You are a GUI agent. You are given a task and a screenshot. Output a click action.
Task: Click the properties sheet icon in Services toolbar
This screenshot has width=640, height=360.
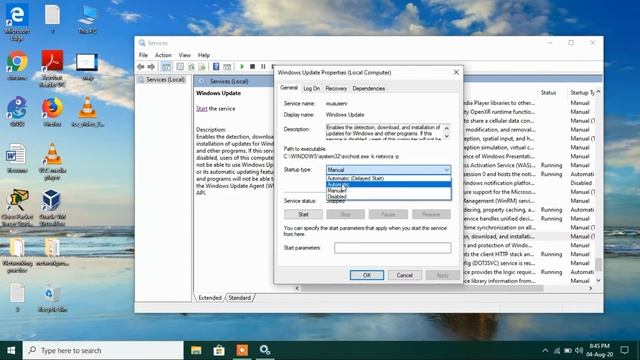click(180, 67)
